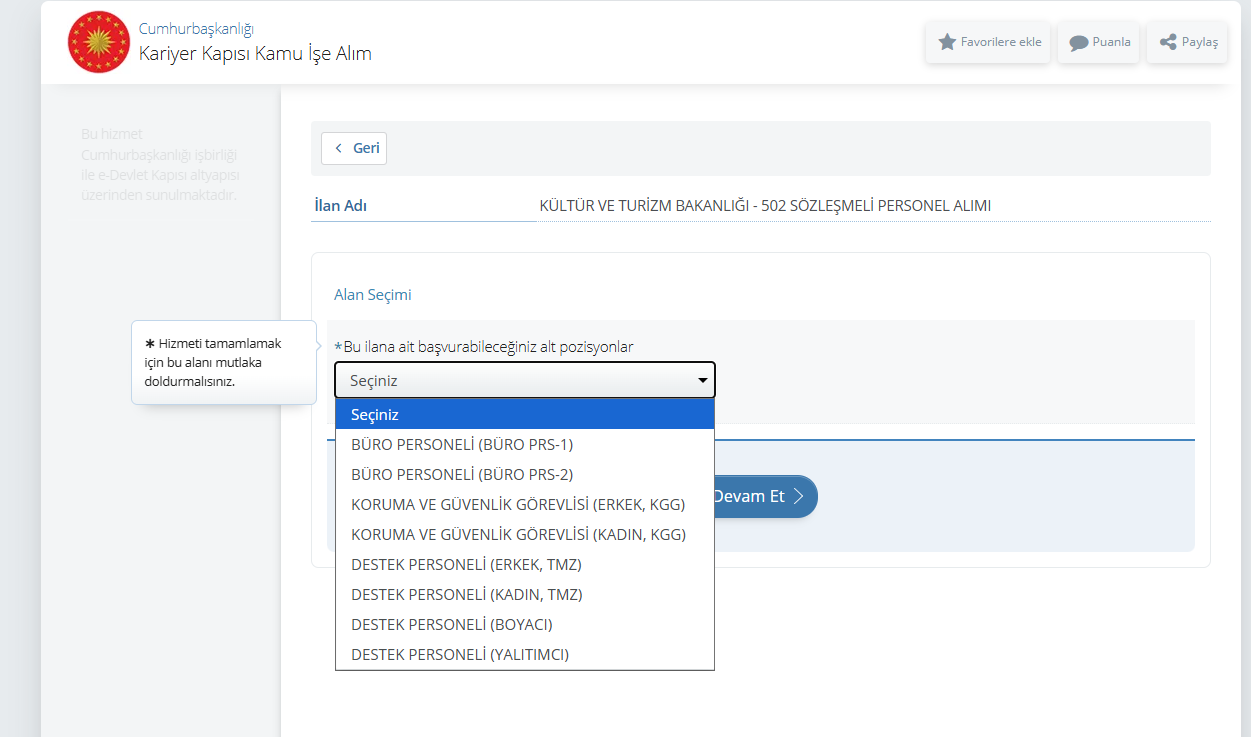
Task: Select DESTEK PERSONELİ (KADIN, TMZ) option
Action: tap(525, 594)
